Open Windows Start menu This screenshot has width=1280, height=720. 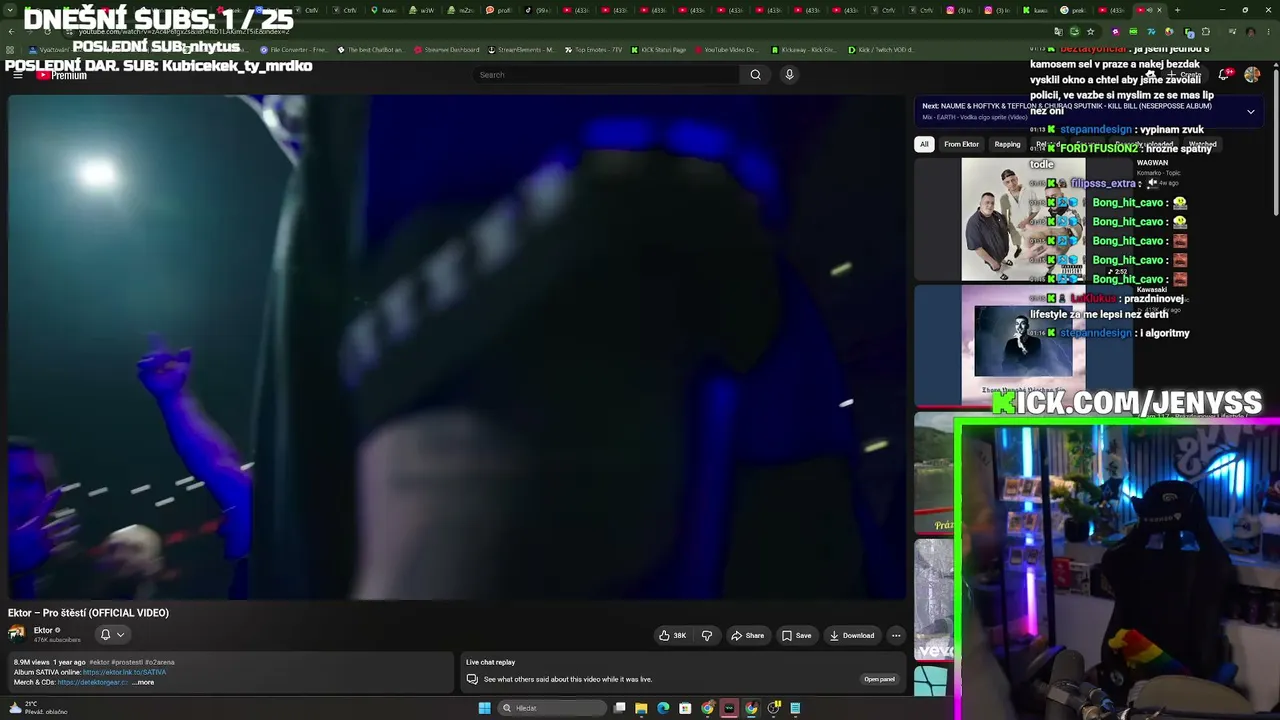[x=484, y=708]
